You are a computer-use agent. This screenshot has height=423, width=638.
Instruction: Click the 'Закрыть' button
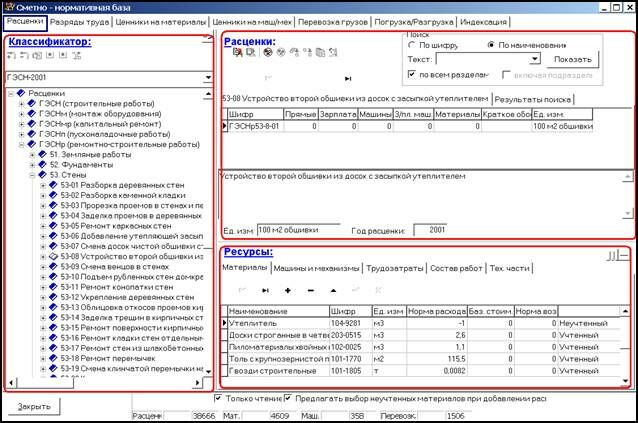click(x=34, y=406)
